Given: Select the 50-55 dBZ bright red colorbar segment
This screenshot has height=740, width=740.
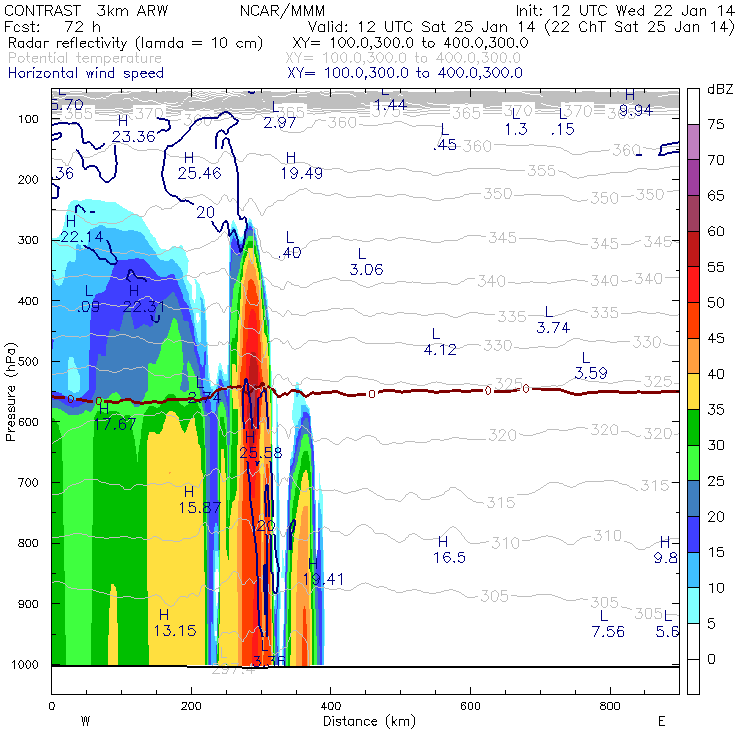Looking at the screenshot, I should click(x=693, y=285).
